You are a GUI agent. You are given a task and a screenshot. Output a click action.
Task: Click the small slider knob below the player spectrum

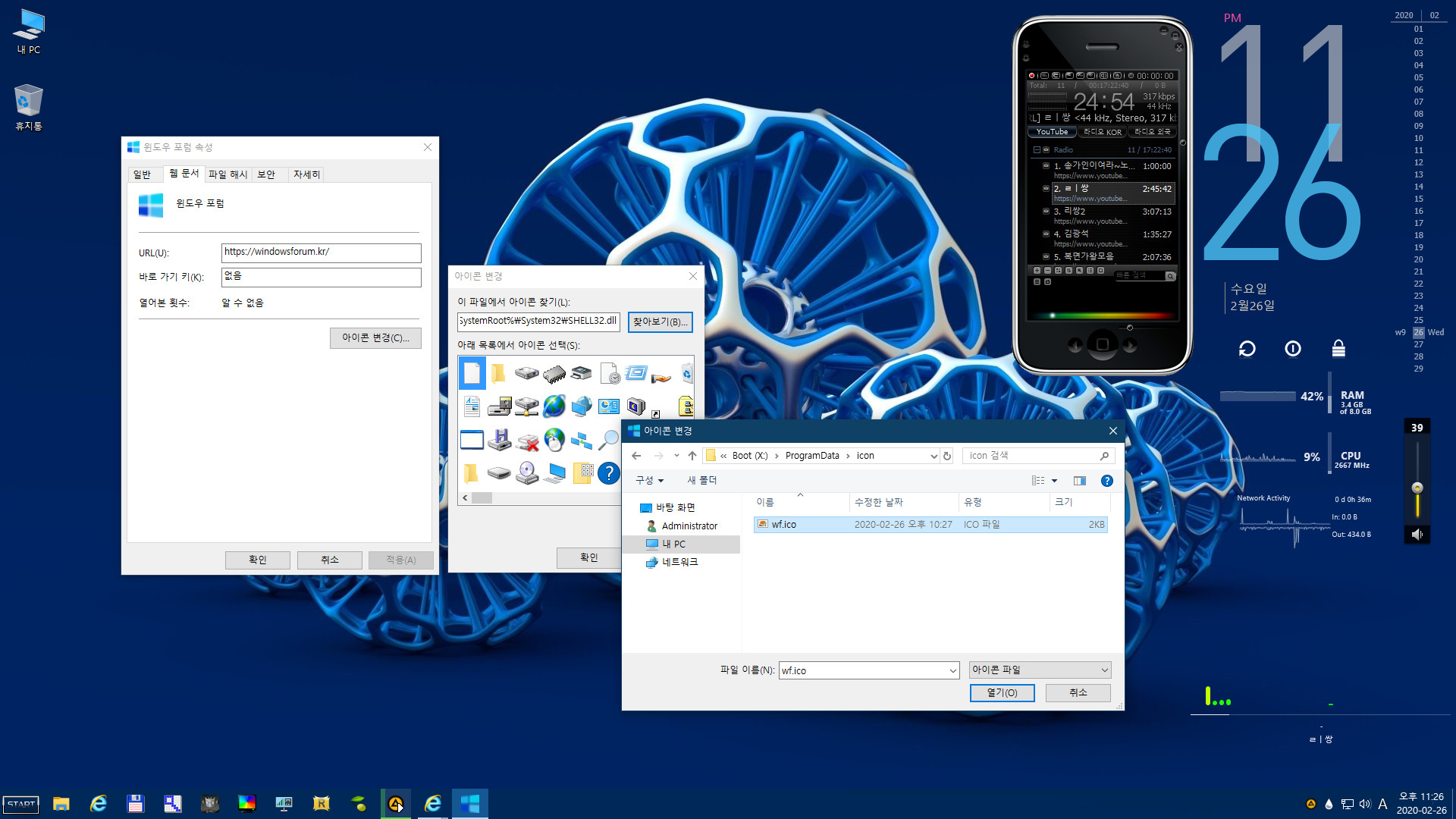click(1129, 328)
